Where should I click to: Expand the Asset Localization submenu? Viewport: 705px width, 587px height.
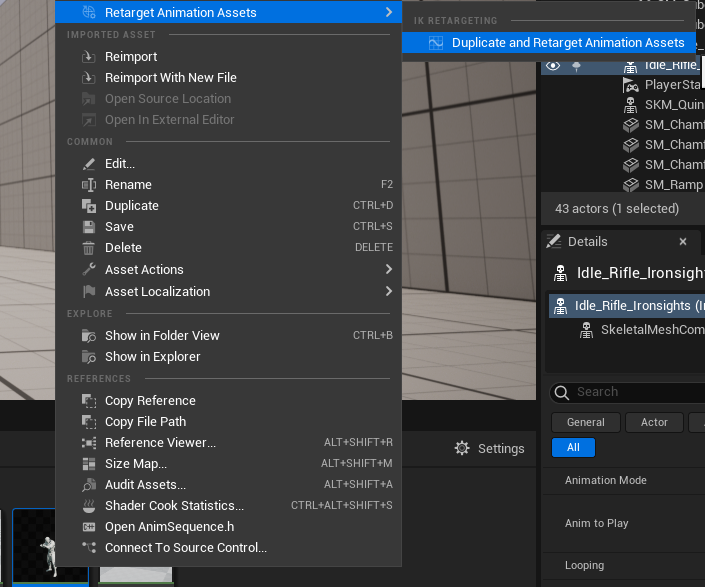(228, 292)
